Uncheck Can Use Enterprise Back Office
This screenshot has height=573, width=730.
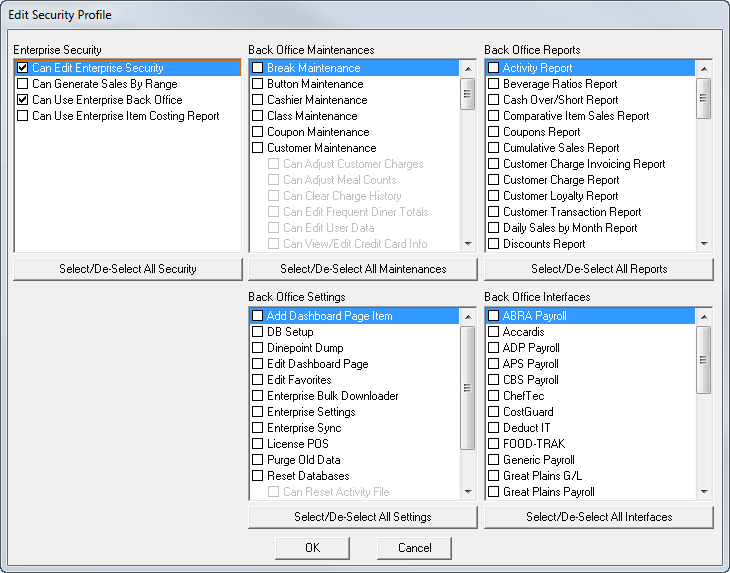point(22,100)
